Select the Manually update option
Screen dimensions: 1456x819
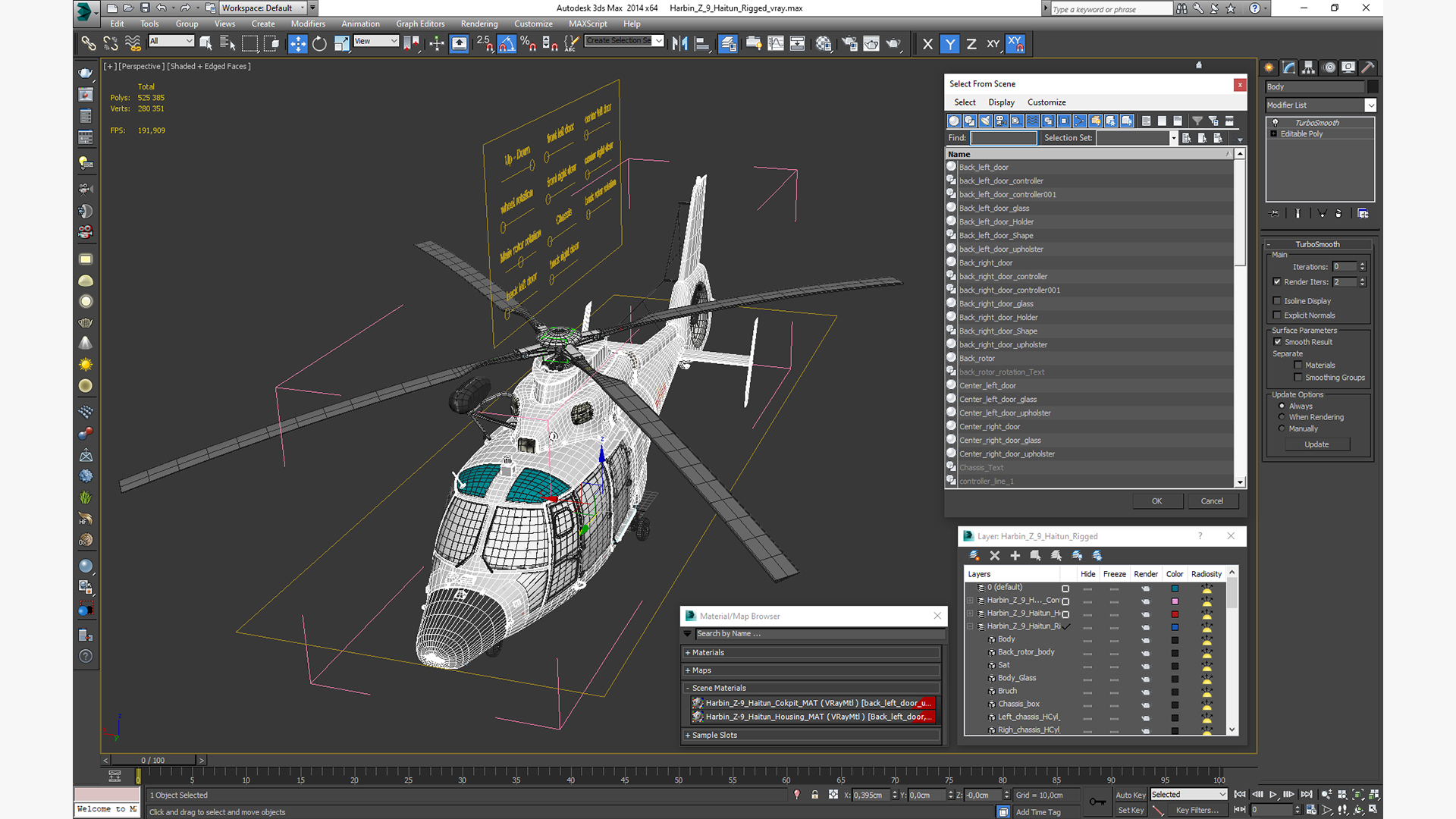point(1282,428)
